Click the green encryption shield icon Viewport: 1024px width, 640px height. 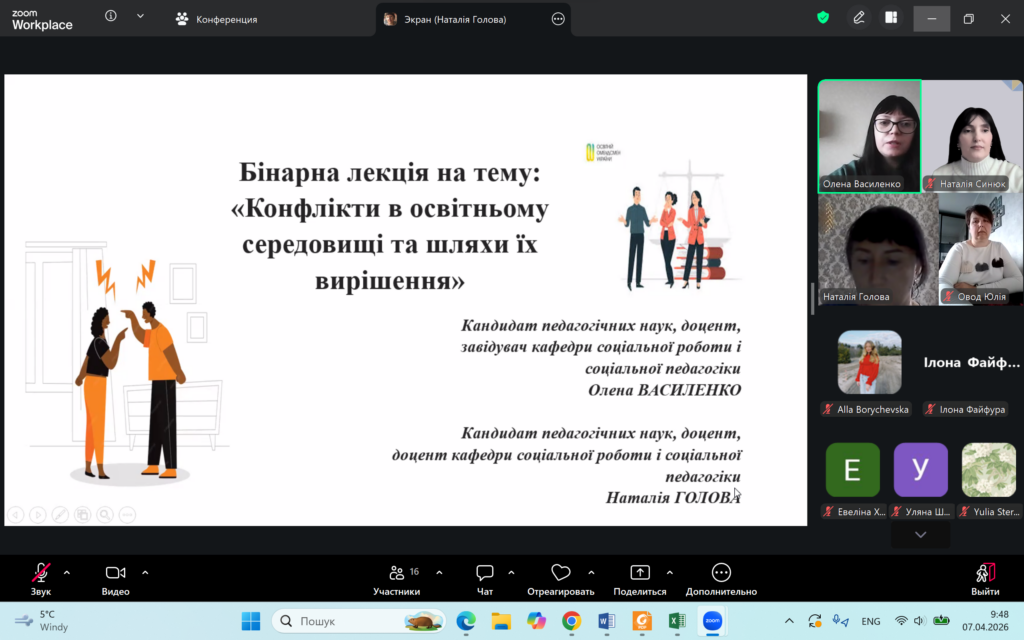coord(823,18)
